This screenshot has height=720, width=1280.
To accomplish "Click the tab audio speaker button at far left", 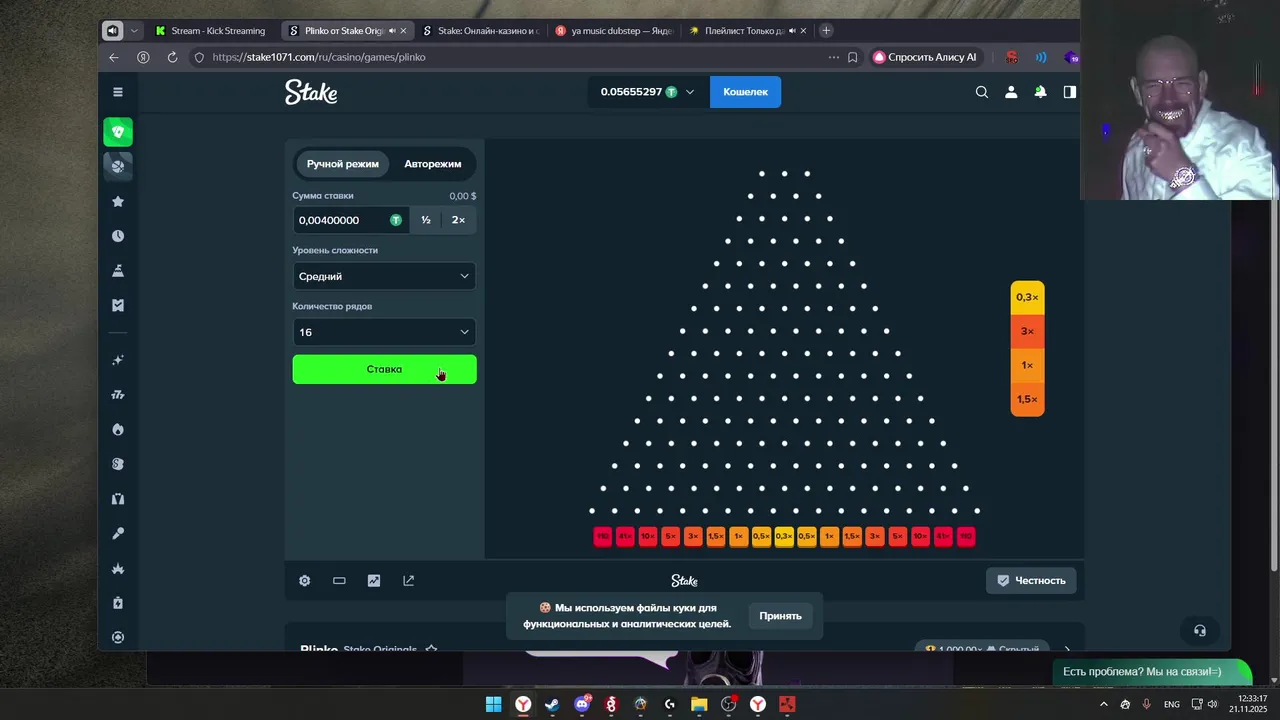I will point(113,31).
